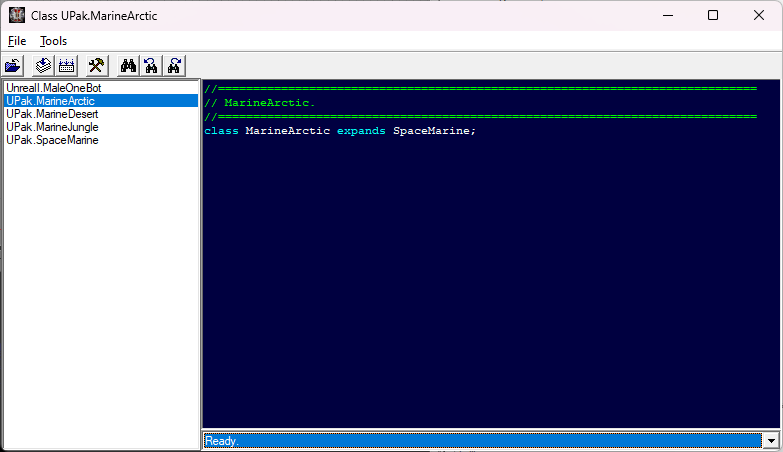
Task: Select UPak.SpaceMarine in class list
Action: (x=101, y=140)
